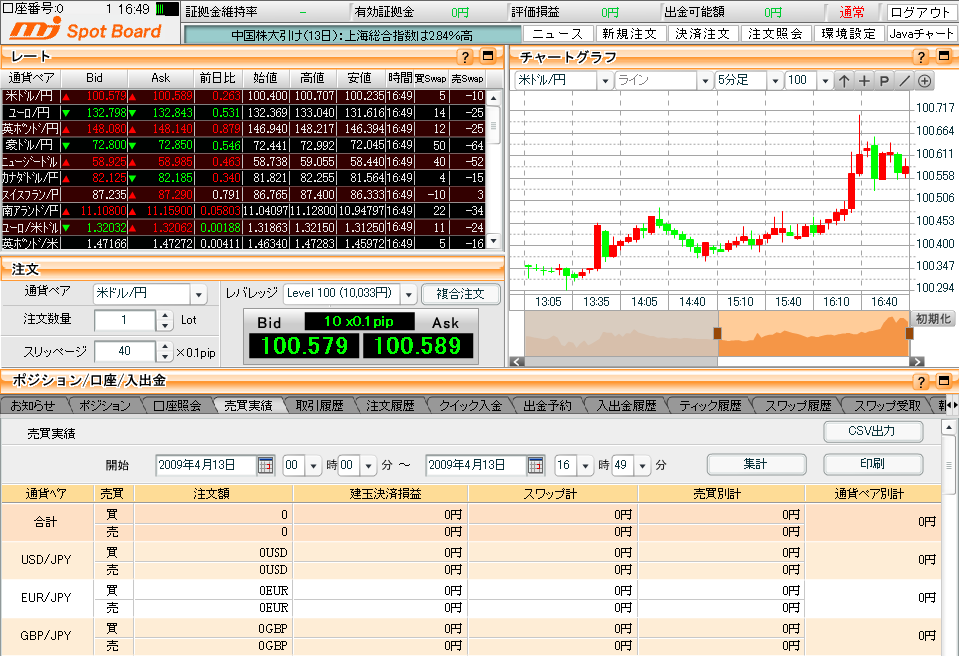The width and height of the screenshot is (959, 656).
Task: Switch to 注文履歴 tab
Action: point(390,405)
